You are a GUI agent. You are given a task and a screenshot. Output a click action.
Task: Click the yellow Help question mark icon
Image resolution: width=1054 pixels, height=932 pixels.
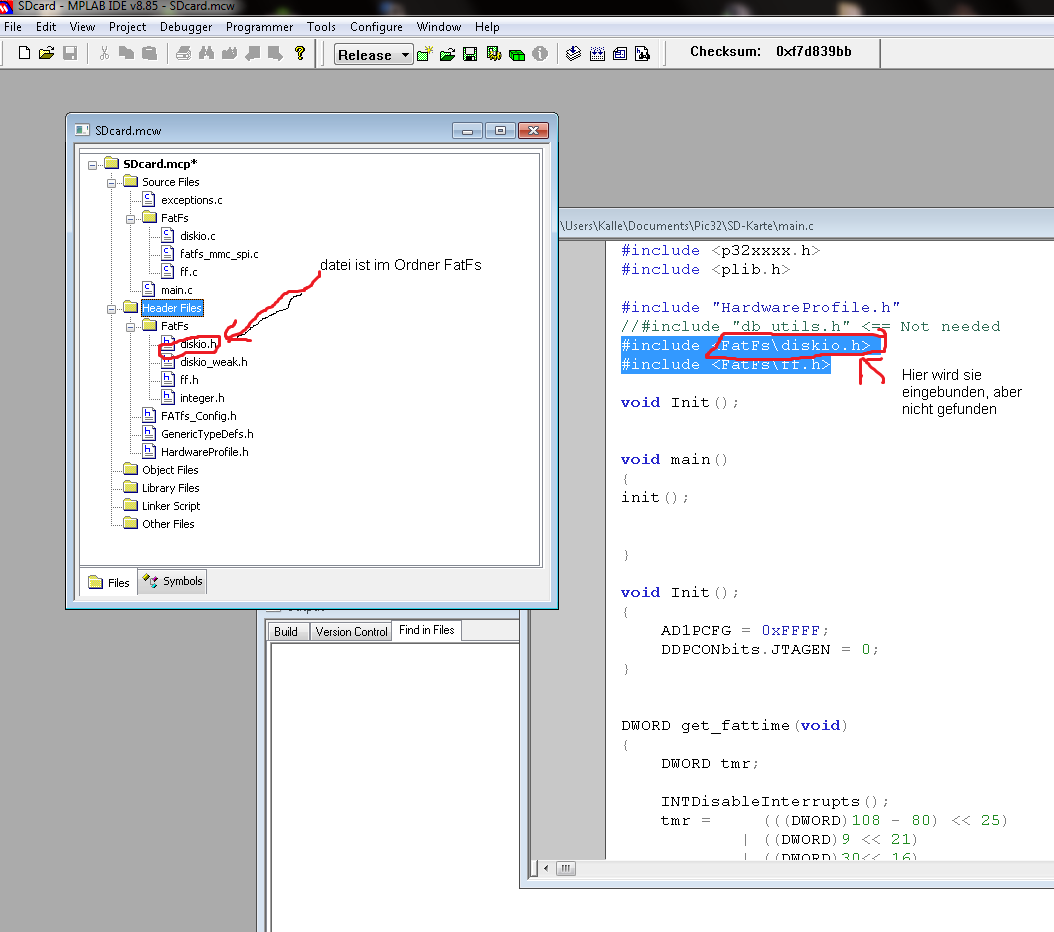(299, 54)
